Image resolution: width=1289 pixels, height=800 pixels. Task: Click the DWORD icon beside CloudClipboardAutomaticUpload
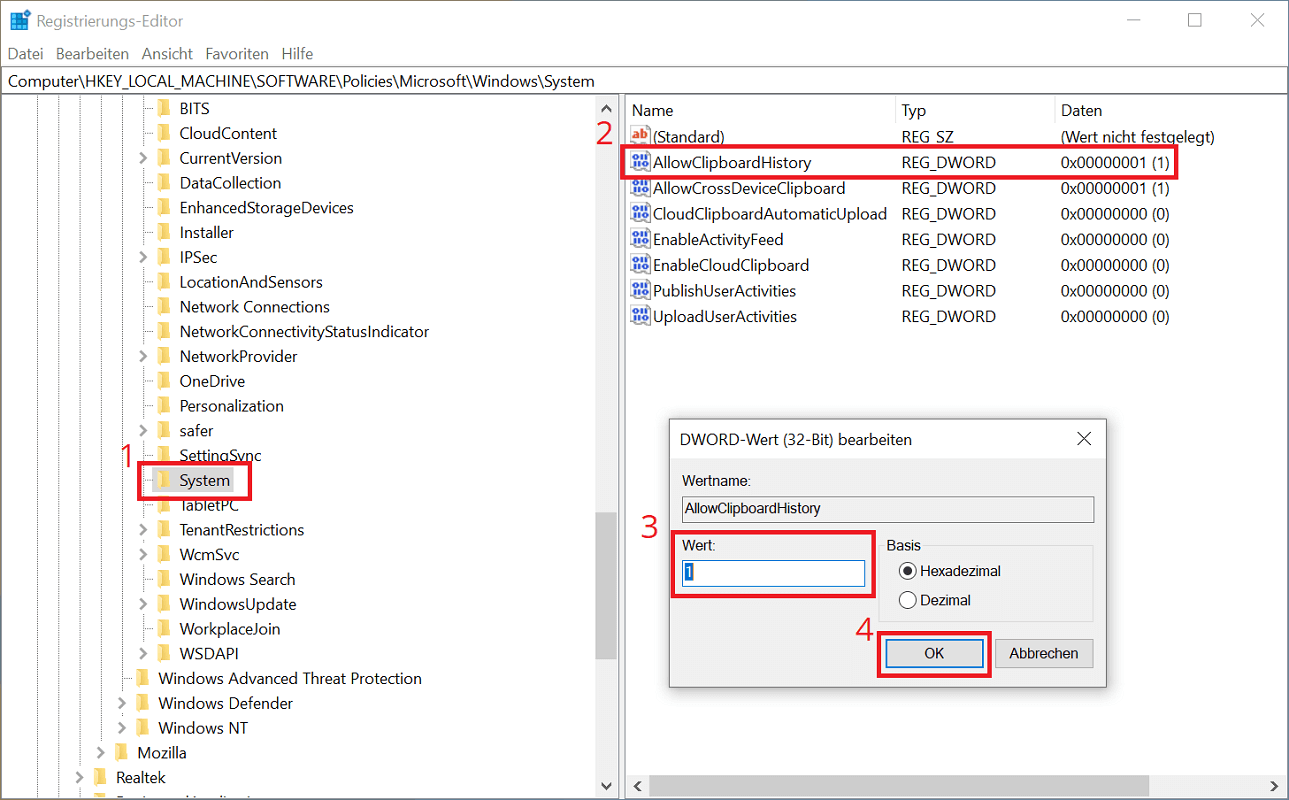[x=640, y=213]
